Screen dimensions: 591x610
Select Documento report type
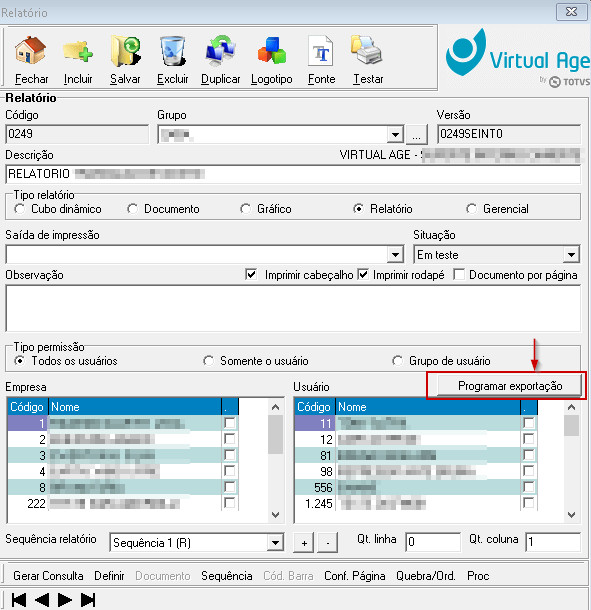pyautogui.click(x=132, y=209)
